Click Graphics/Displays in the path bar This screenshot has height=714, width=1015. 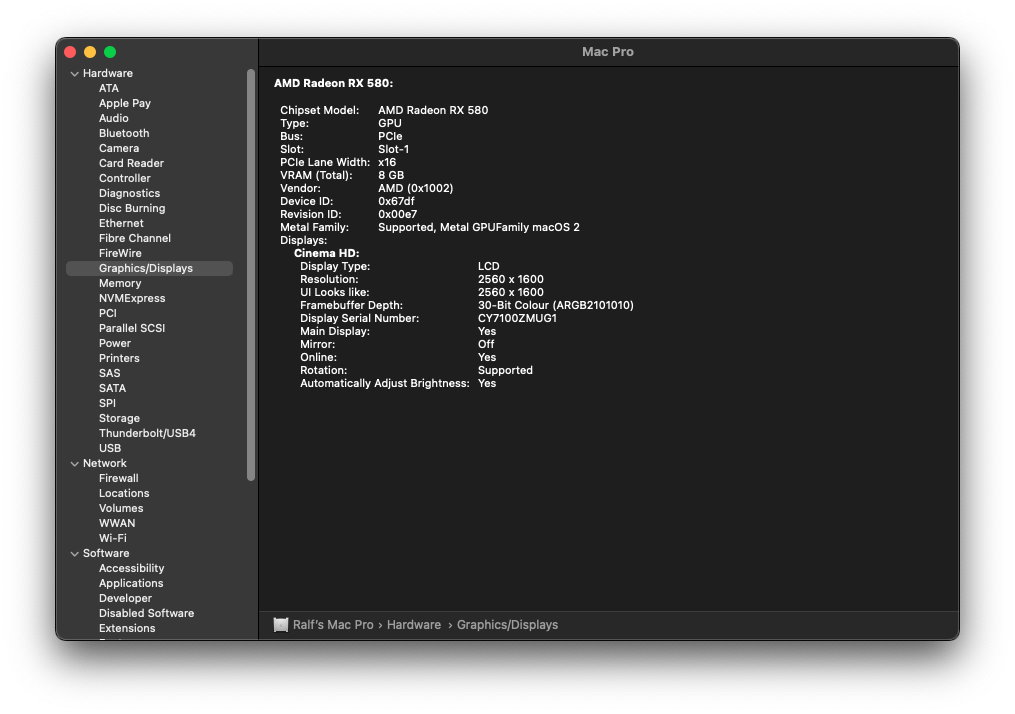[508, 625]
